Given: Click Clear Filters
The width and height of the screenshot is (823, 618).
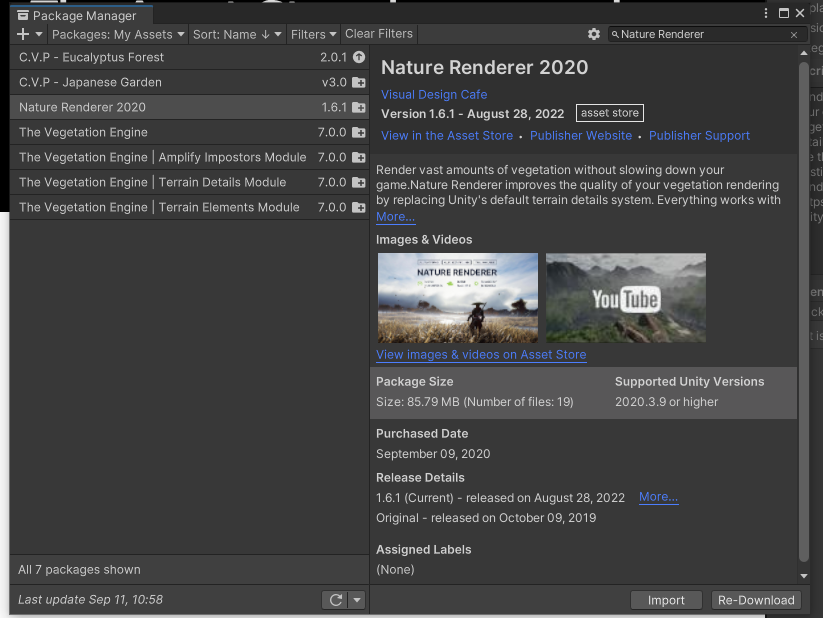Looking at the screenshot, I should point(379,34).
